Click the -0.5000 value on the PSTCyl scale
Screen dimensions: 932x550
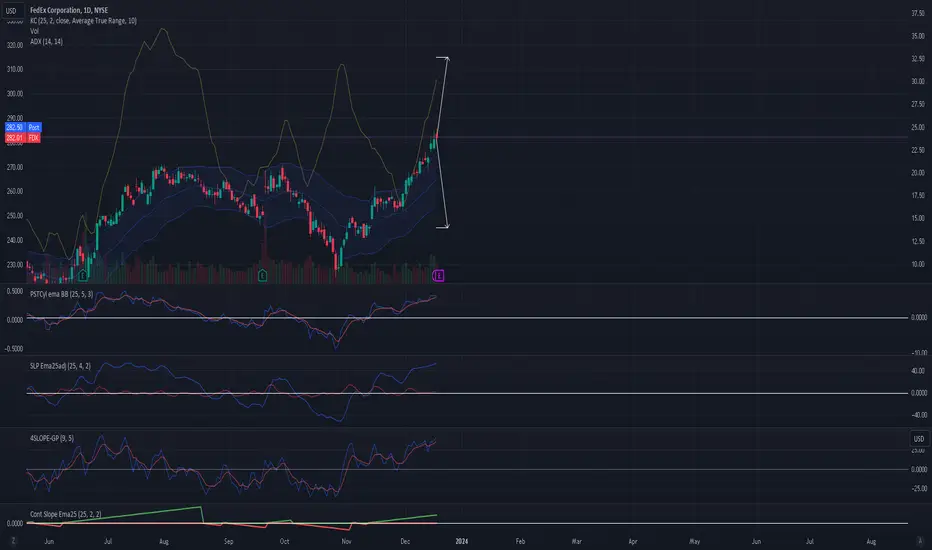(14, 348)
